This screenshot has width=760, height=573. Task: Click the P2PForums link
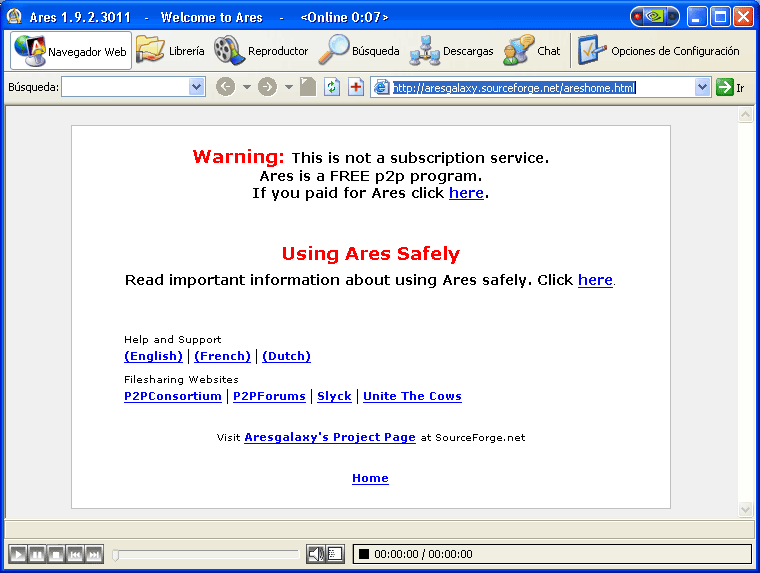(x=269, y=396)
